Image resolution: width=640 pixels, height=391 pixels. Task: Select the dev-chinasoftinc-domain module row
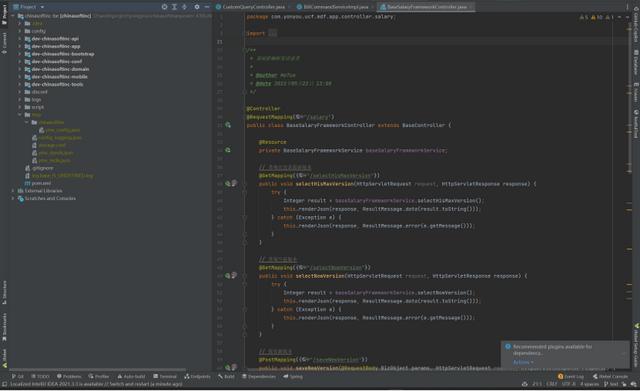(111, 69)
